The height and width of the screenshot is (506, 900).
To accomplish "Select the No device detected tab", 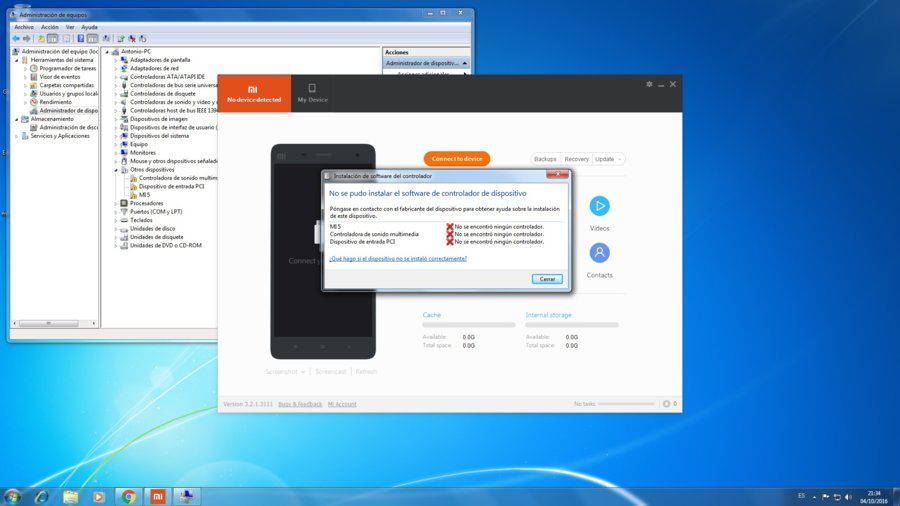I will point(254,93).
